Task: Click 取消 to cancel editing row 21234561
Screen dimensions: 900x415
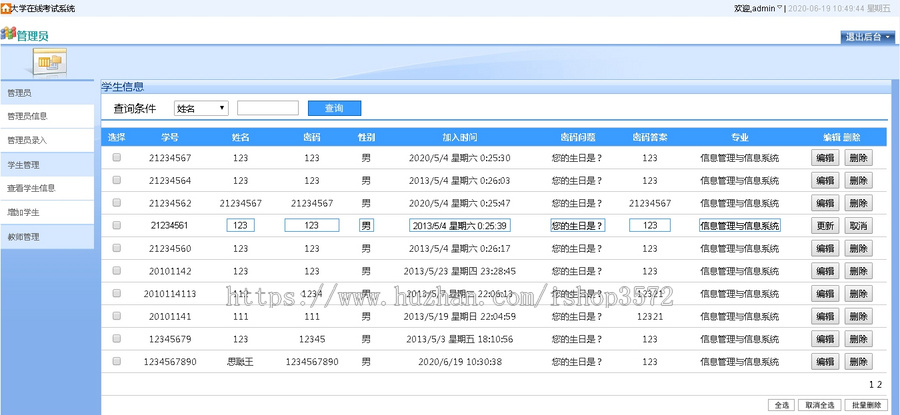Action: pos(859,226)
